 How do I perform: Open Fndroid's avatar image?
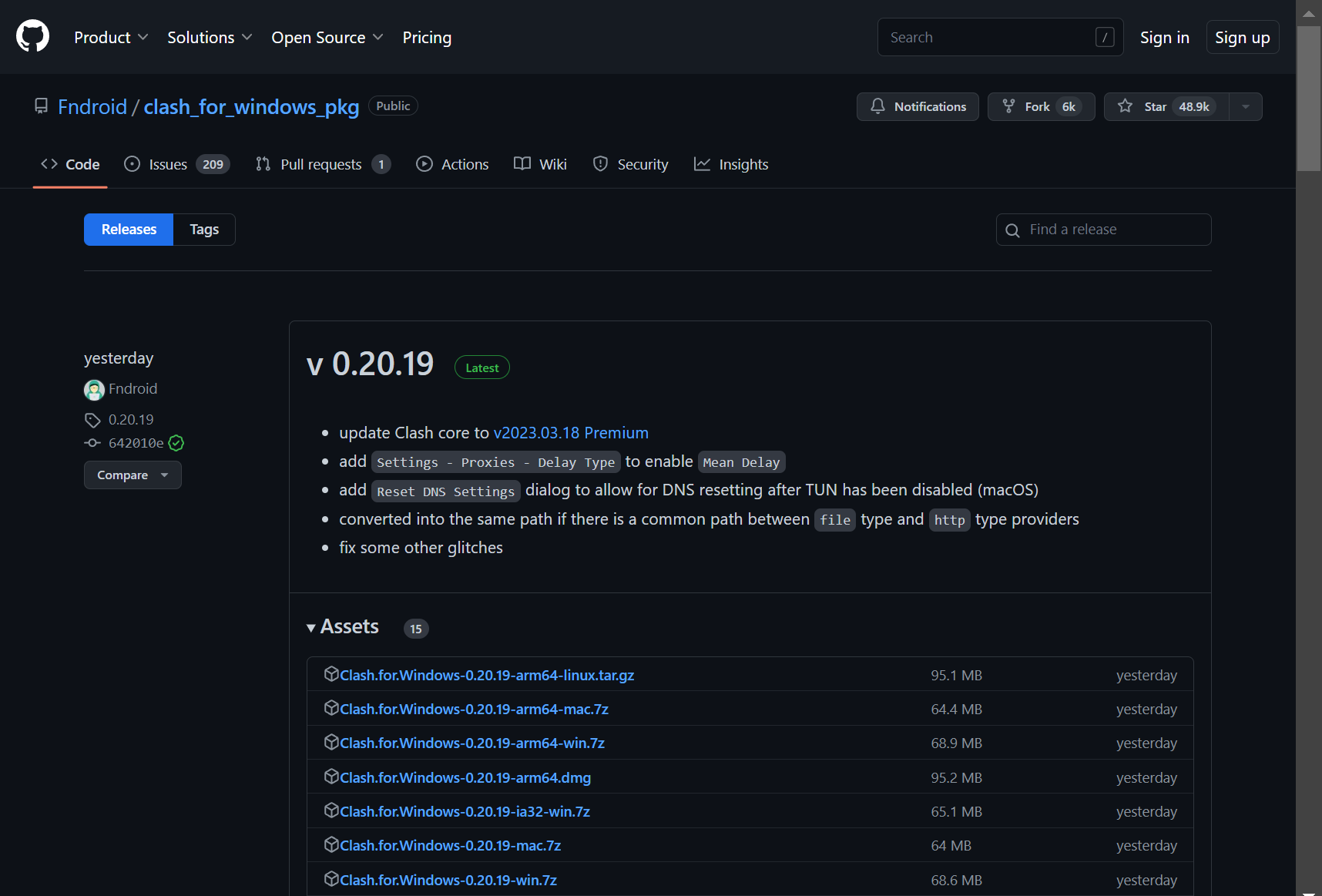tap(94, 390)
